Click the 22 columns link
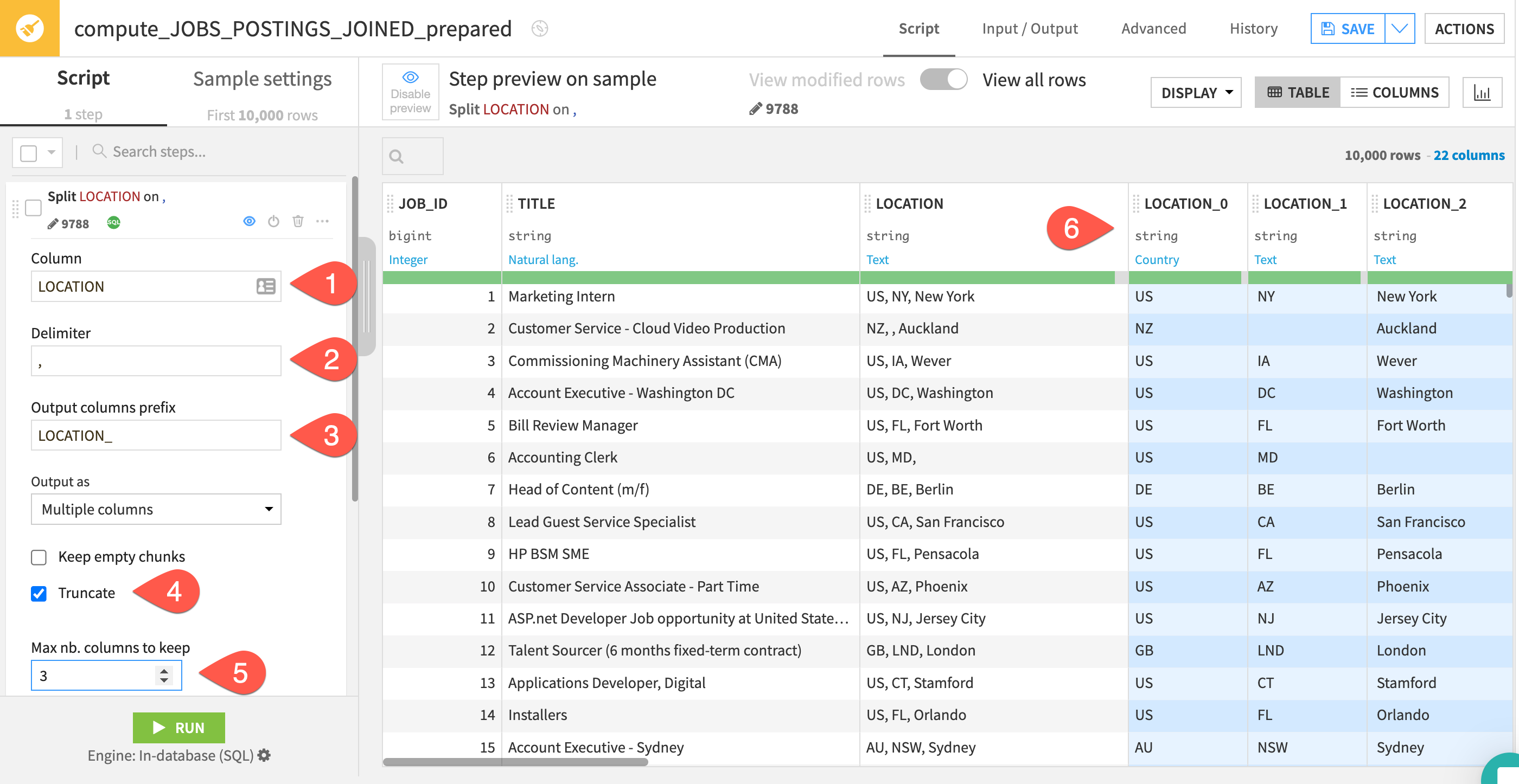 tap(1469, 155)
